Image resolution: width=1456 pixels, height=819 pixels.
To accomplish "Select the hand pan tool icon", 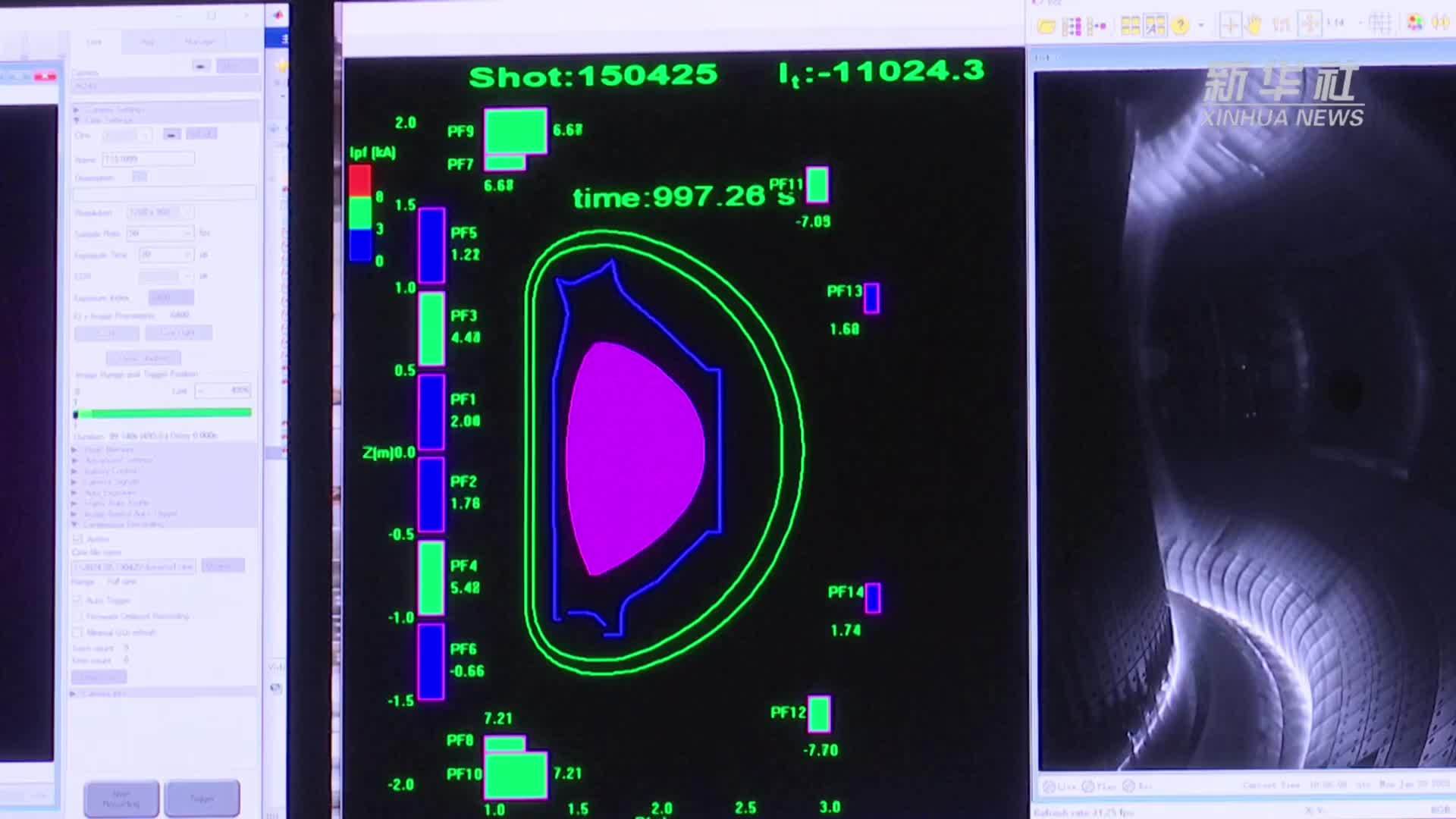I will click(1254, 25).
